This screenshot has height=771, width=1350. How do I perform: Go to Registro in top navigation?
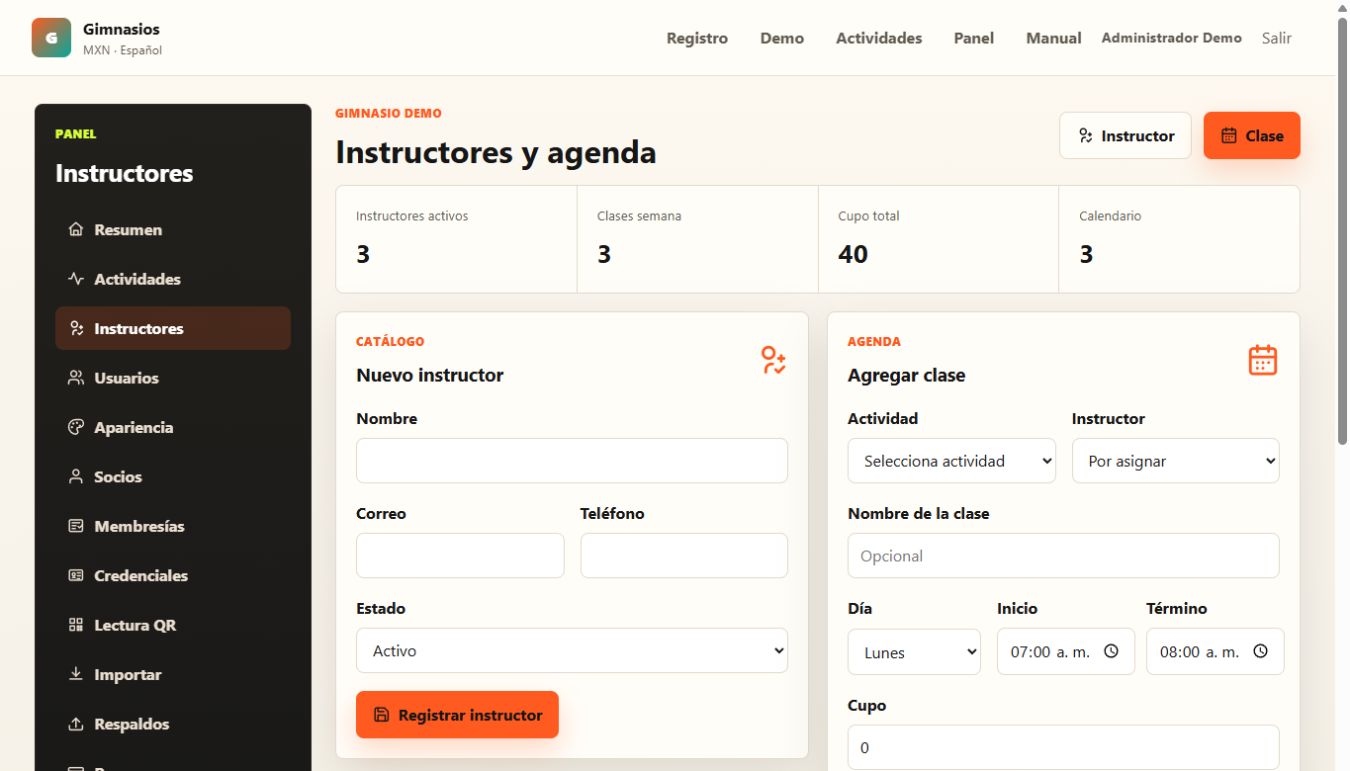point(697,38)
